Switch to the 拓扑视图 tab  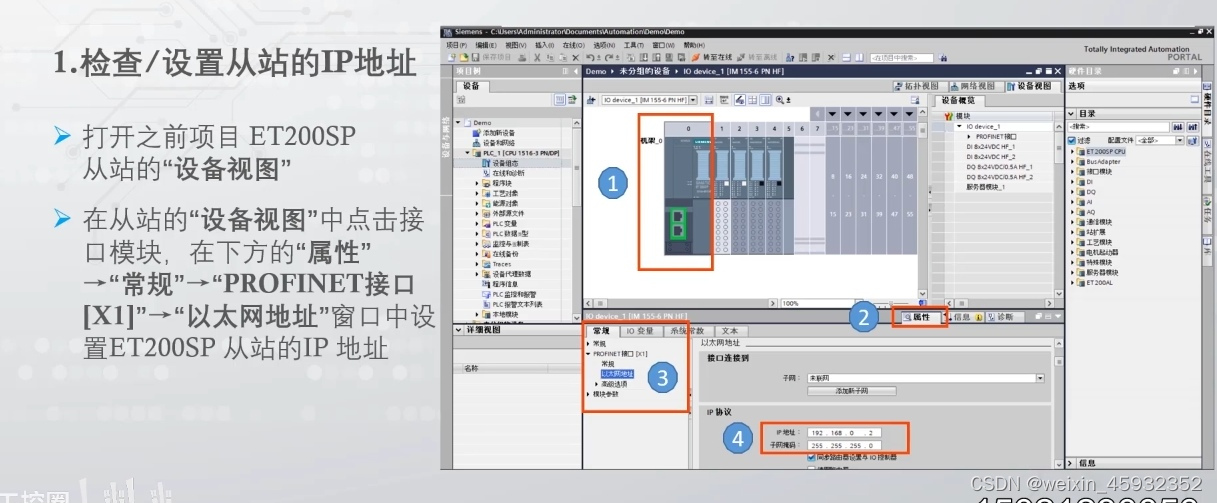tap(919, 86)
